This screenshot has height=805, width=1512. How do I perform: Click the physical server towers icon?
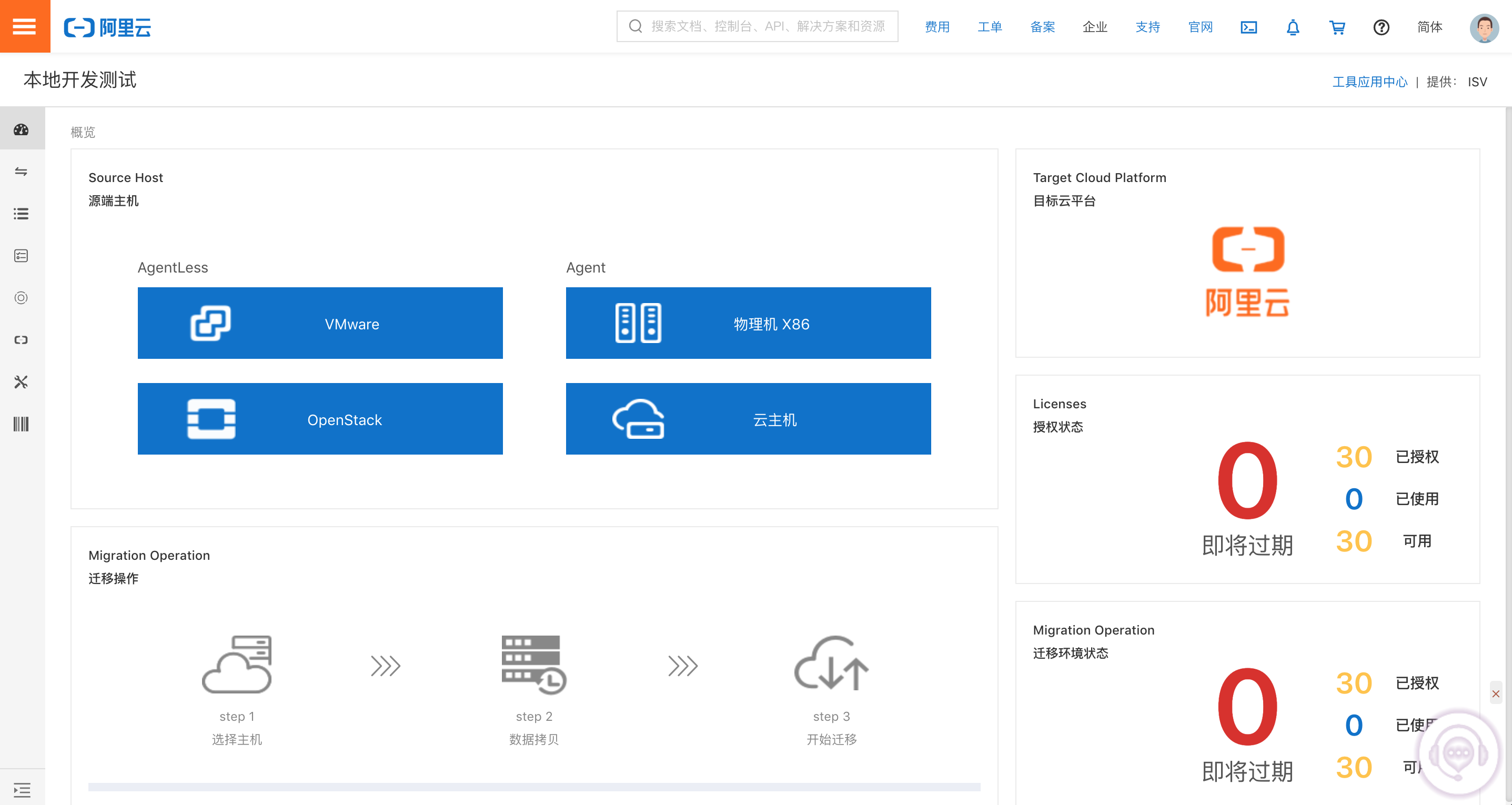click(x=638, y=323)
